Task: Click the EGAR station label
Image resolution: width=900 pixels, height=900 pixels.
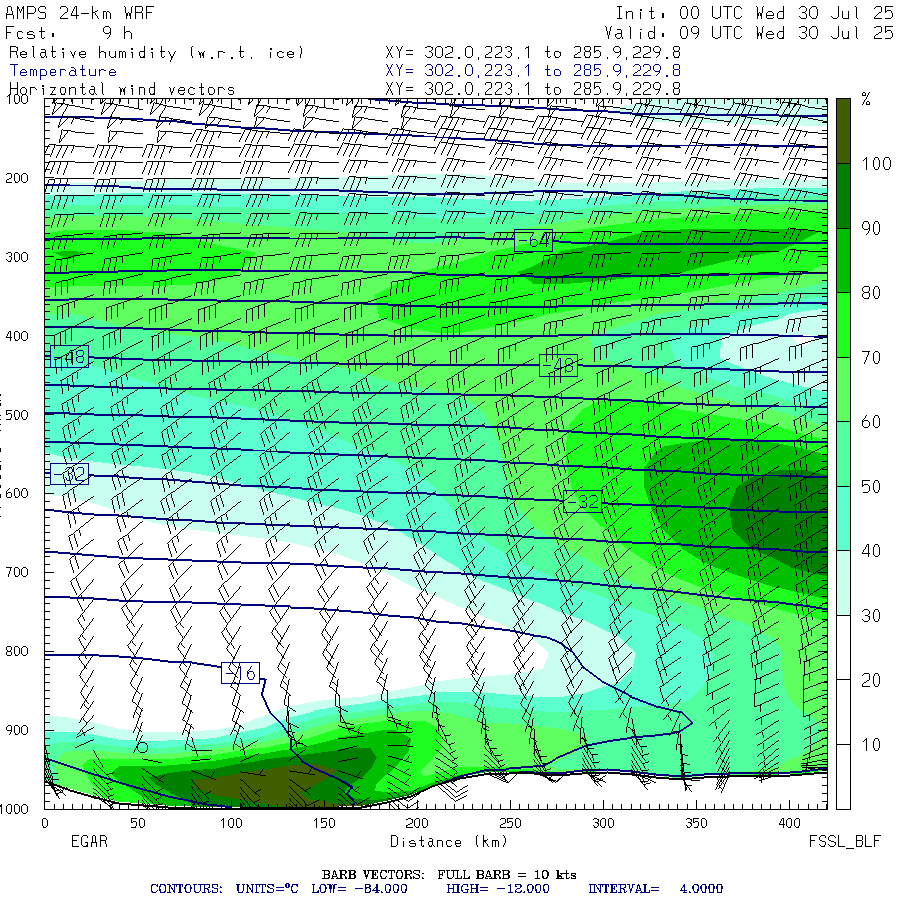Action: (x=89, y=841)
